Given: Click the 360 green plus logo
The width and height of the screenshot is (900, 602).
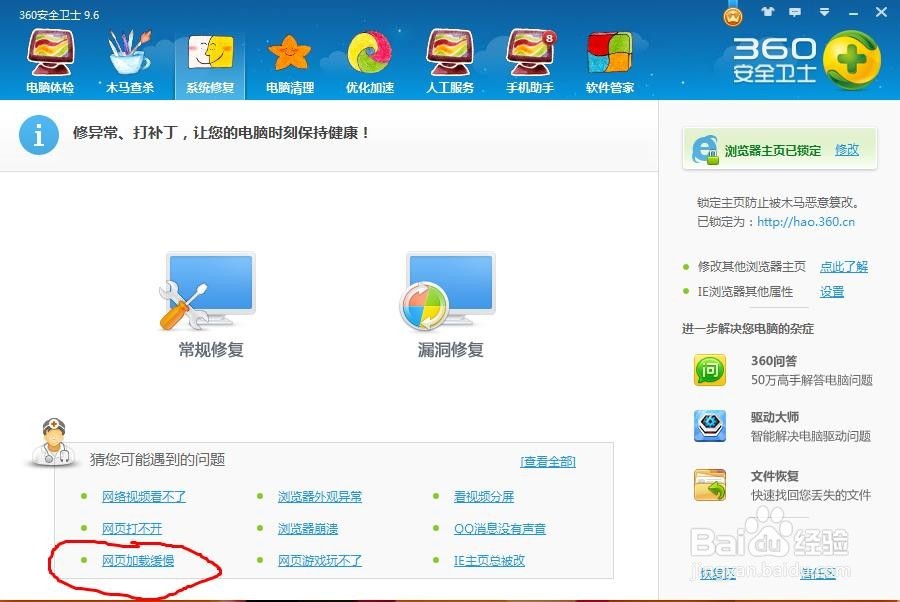Looking at the screenshot, I should click(x=852, y=60).
